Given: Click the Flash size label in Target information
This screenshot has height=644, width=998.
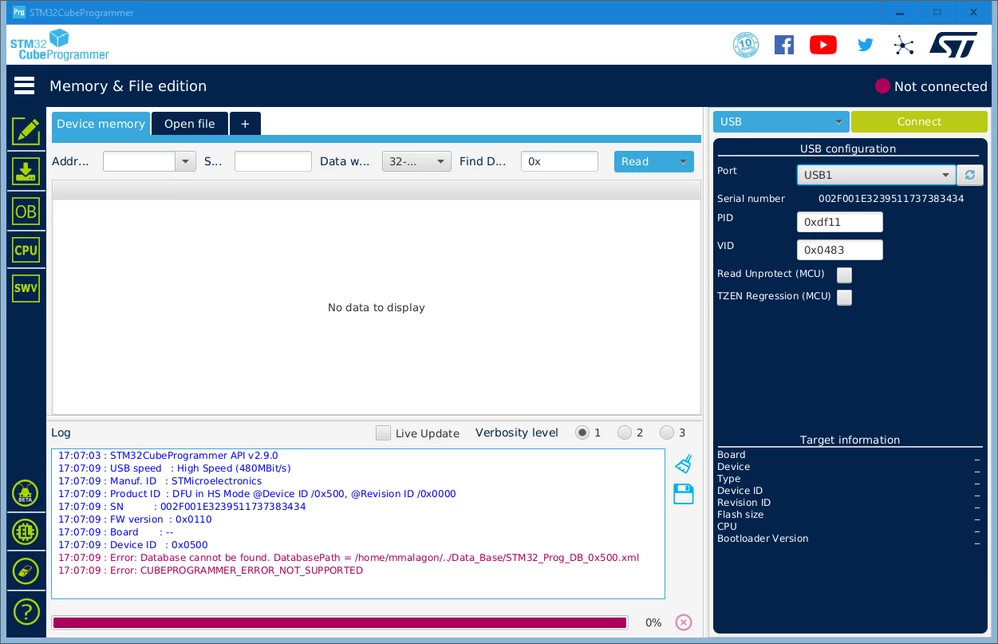Looking at the screenshot, I should pyautogui.click(x=740, y=514).
